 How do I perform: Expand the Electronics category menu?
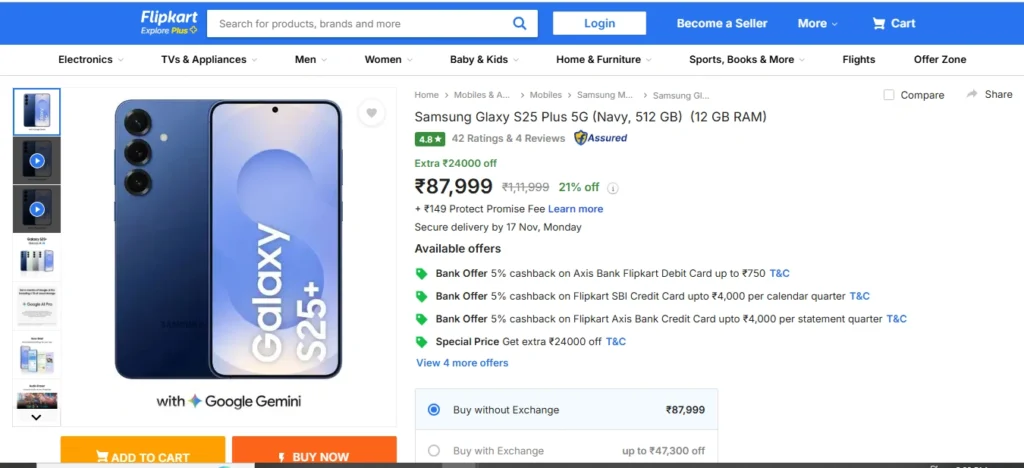90,60
